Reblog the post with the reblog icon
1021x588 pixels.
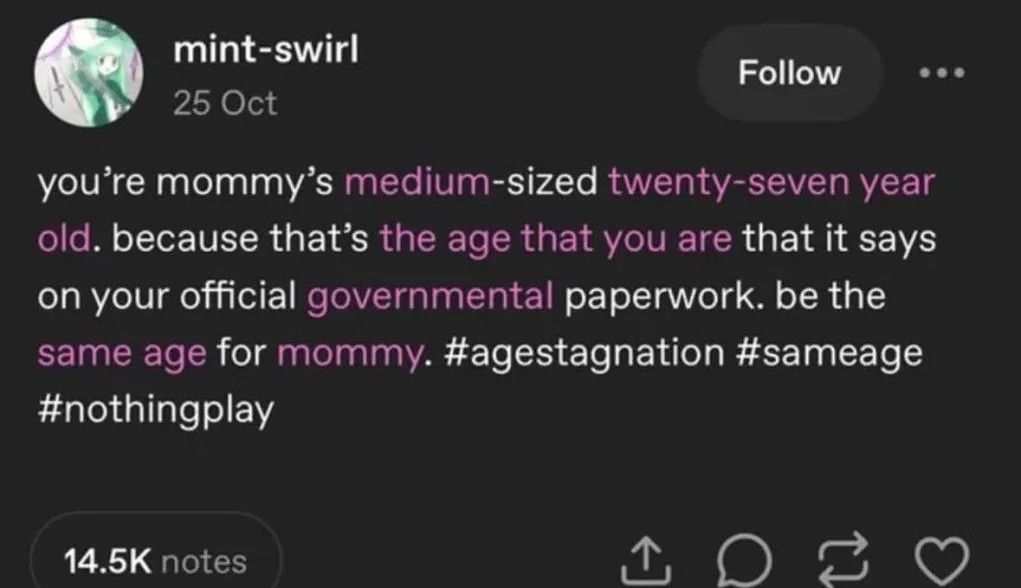tap(842, 560)
